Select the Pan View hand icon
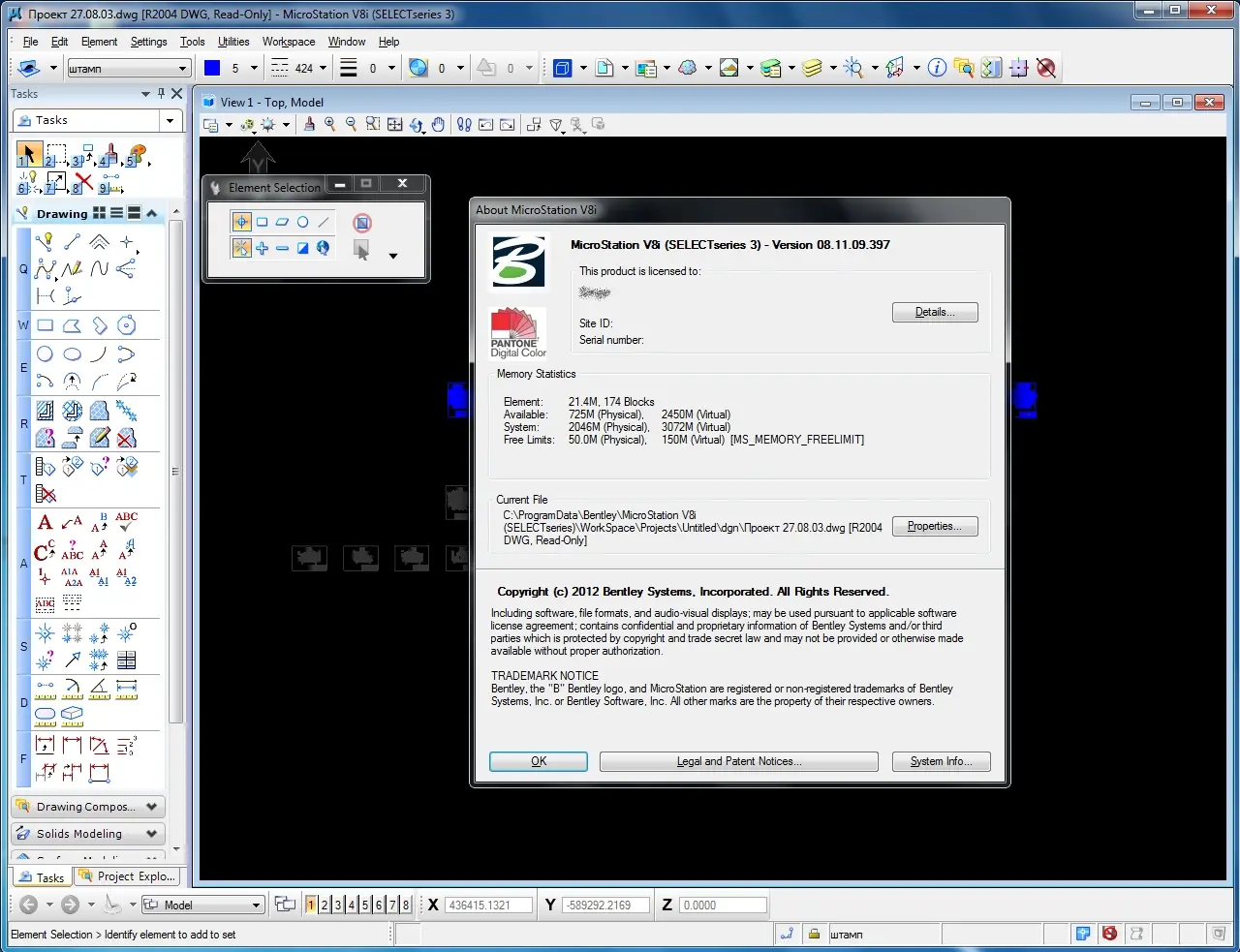The image size is (1240, 952). pyautogui.click(x=438, y=125)
